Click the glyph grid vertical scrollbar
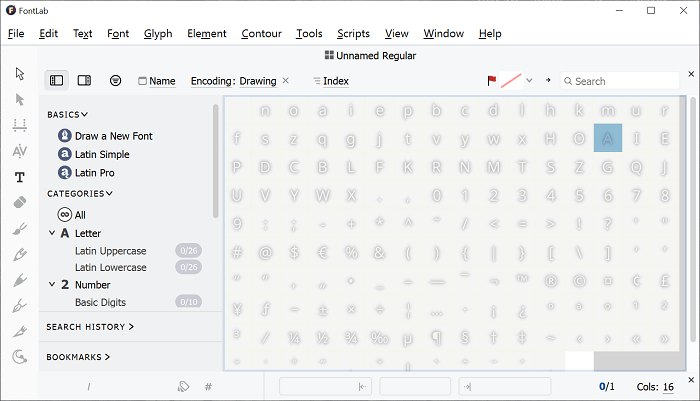 coord(693,219)
